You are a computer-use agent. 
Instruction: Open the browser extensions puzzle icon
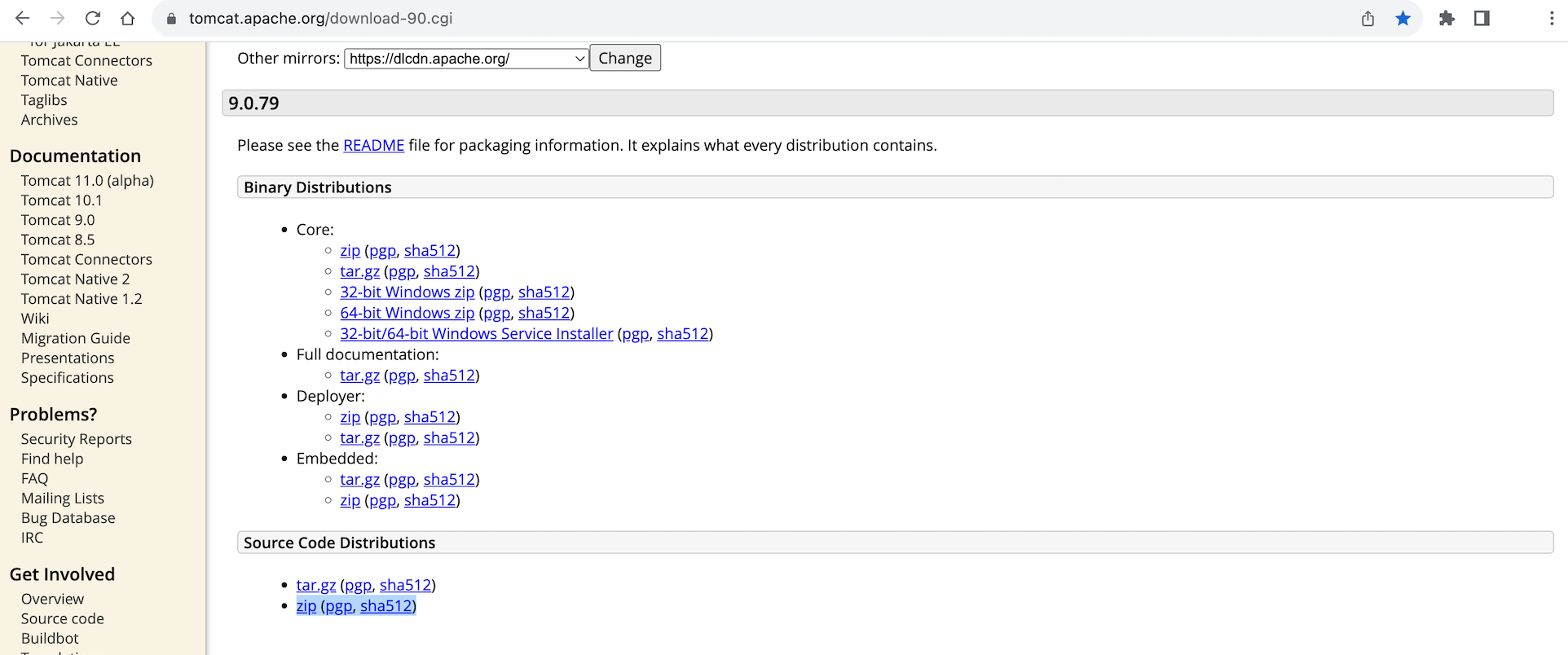point(1447,18)
